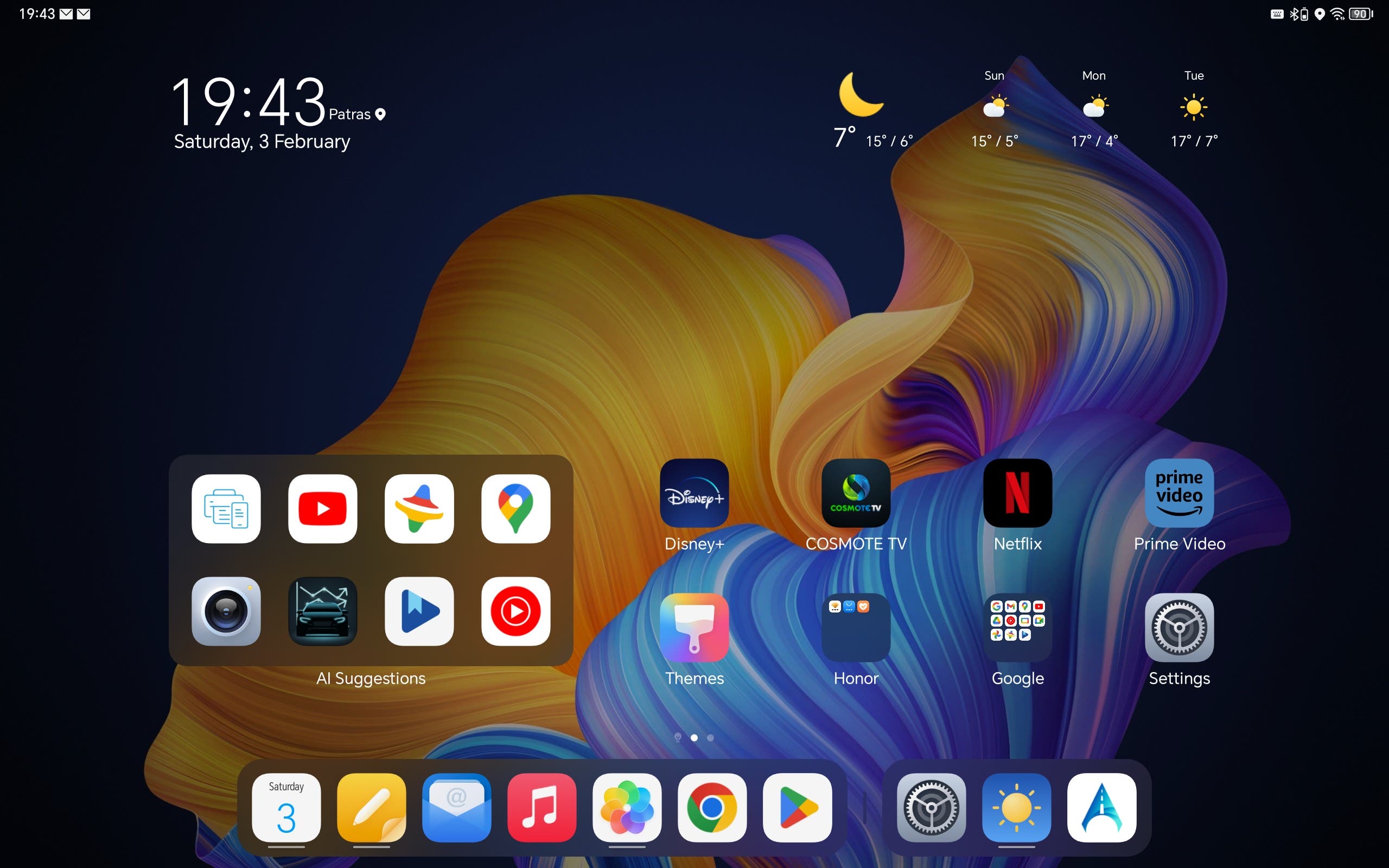Launch COSMOTE TV app

click(856, 493)
